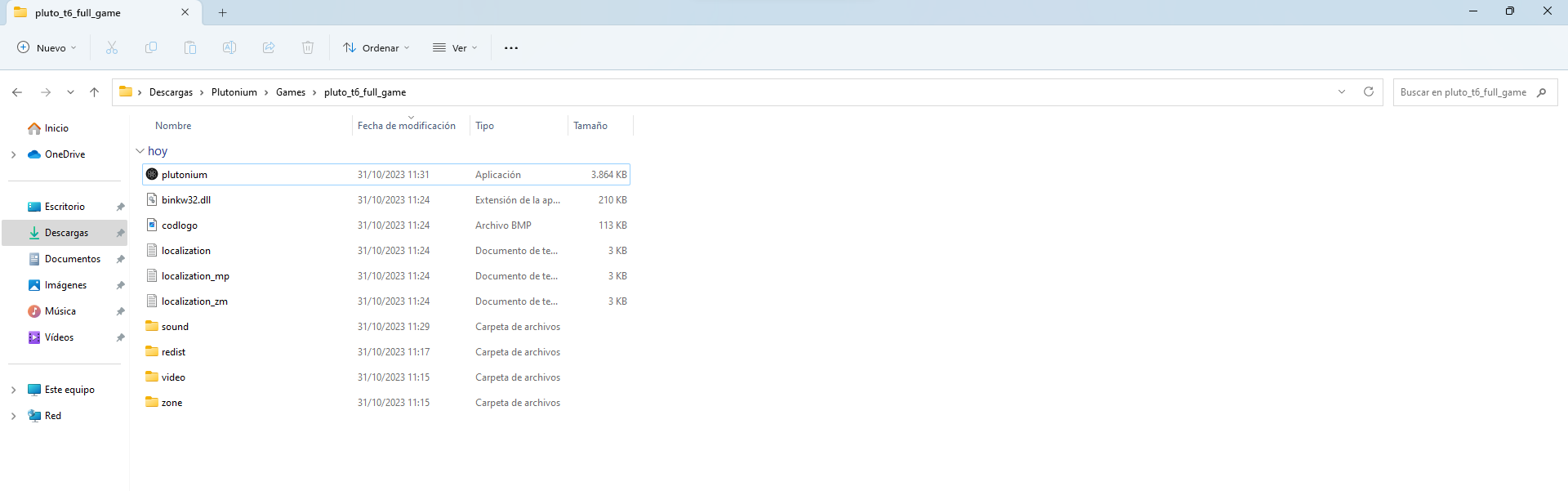Screen dimensions: 1568x491
Task: Unpin Documentos using its pin icon
Action: point(121,259)
